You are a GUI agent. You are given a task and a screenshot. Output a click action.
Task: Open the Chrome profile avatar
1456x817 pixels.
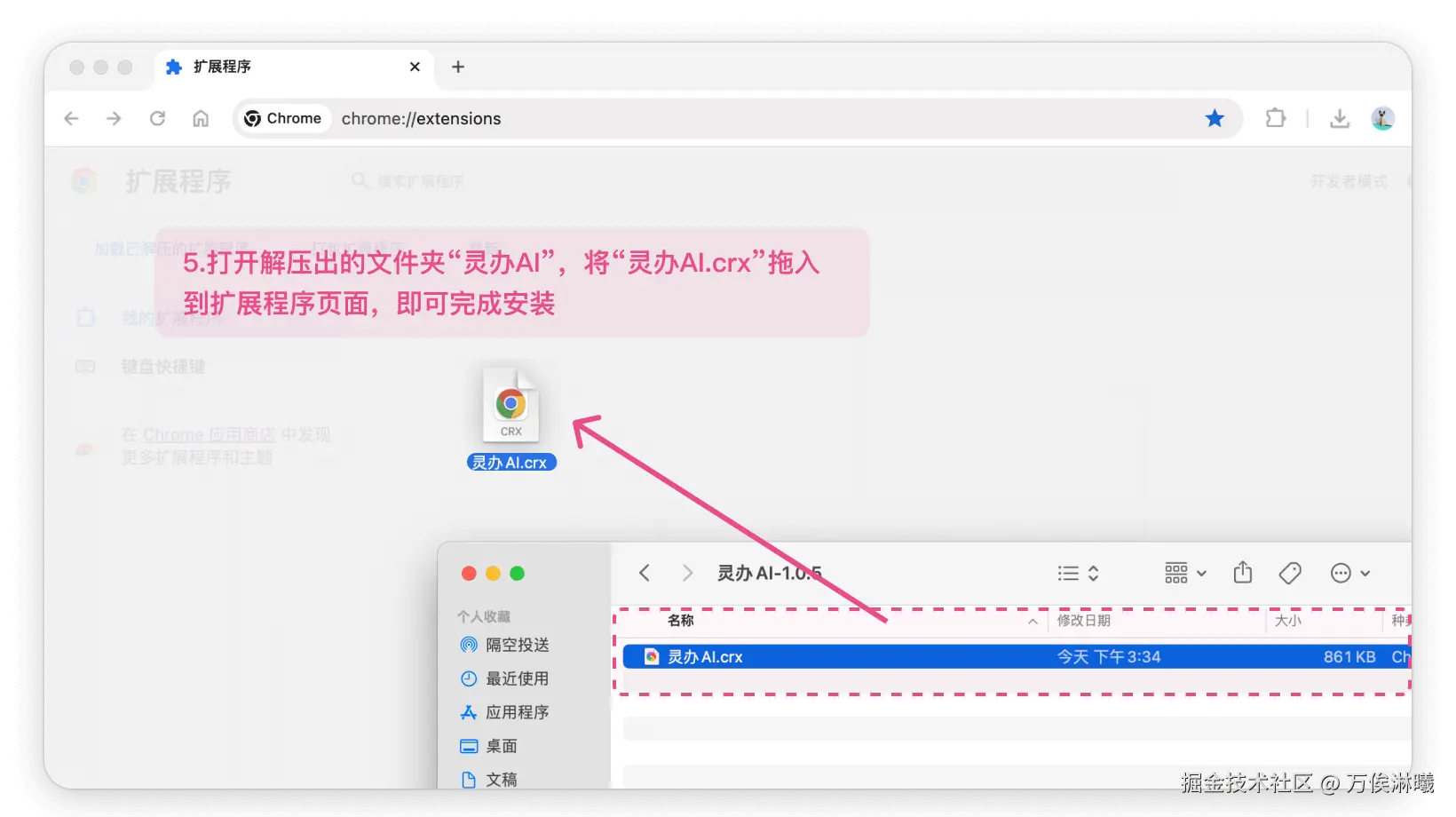click(x=1383, y=118)
